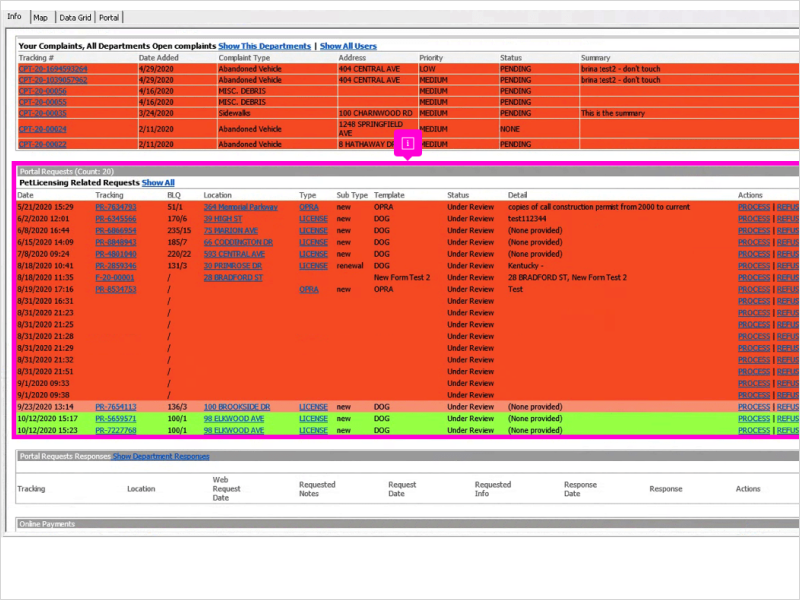Click Show This Departments link
The width and height of the screenshot is (800, 600).
click(x=264, y=46)
